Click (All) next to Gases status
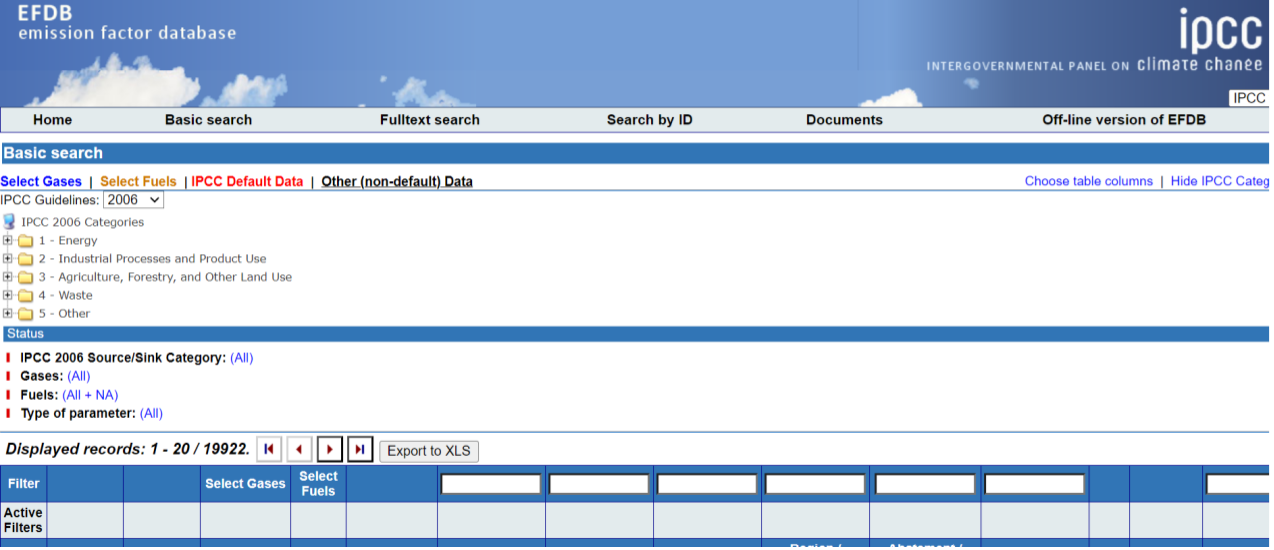Screen dimensions: 1274x550 pos(78,376)
